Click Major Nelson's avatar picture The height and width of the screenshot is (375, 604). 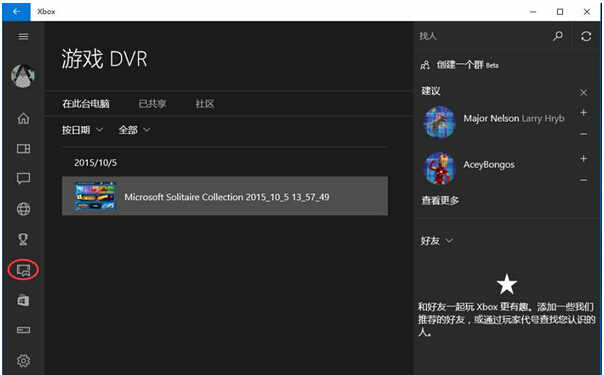pyautogui.click(x=439, y=122)
